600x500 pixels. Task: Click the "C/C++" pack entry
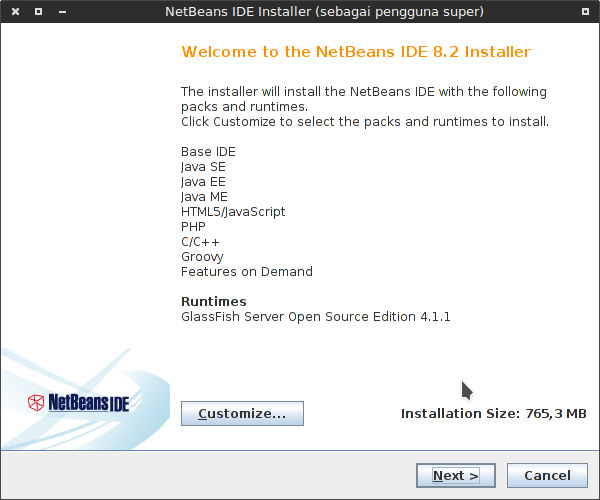[x=200, y=242]
